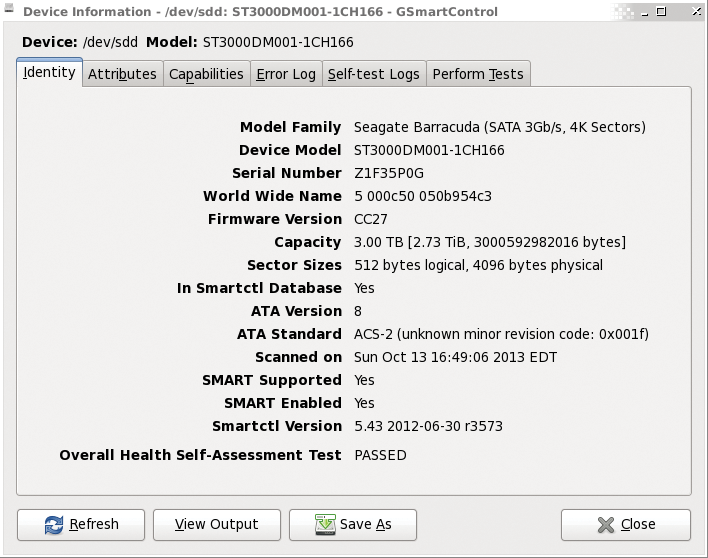The height and width of the screenshot is (558, 708).
Task: Open View Output
Action: 217,525
